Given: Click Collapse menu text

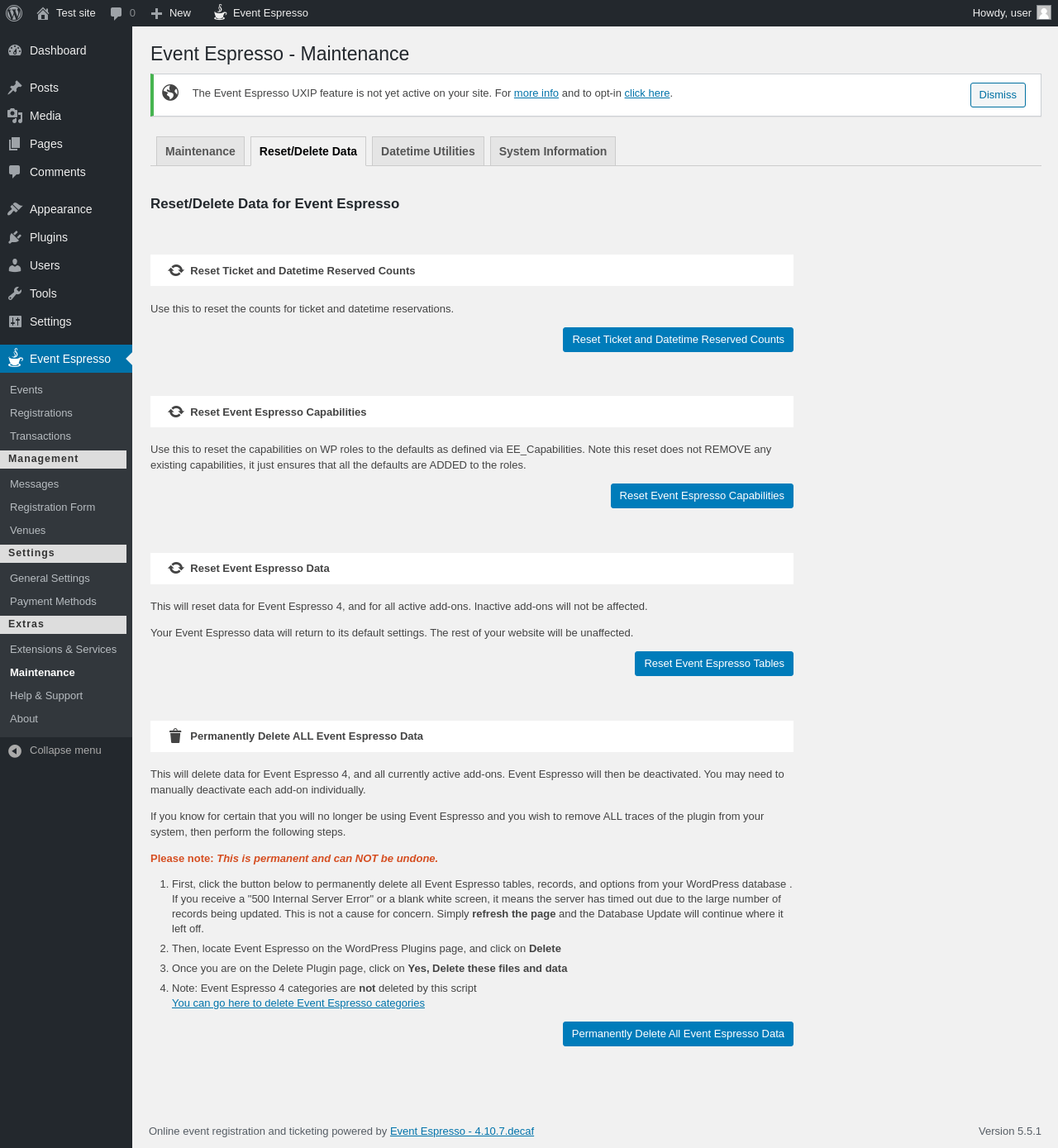Looking at the screenshot, I should (65, 750).
